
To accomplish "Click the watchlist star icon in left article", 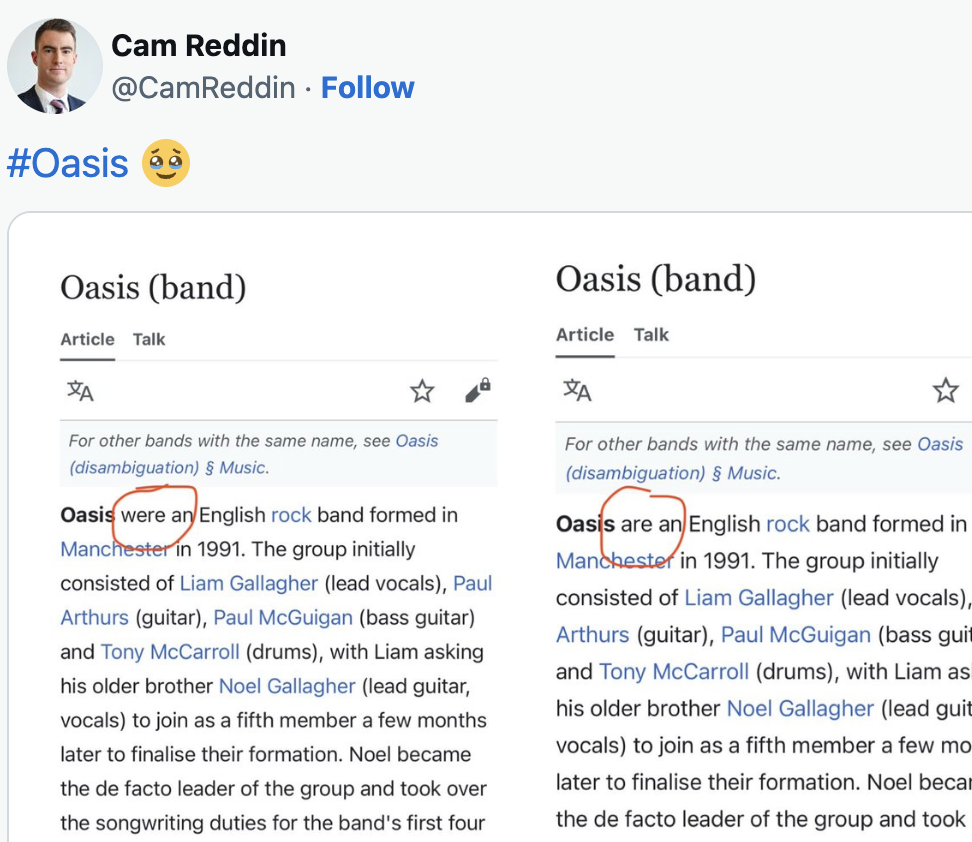I will 422,391.
